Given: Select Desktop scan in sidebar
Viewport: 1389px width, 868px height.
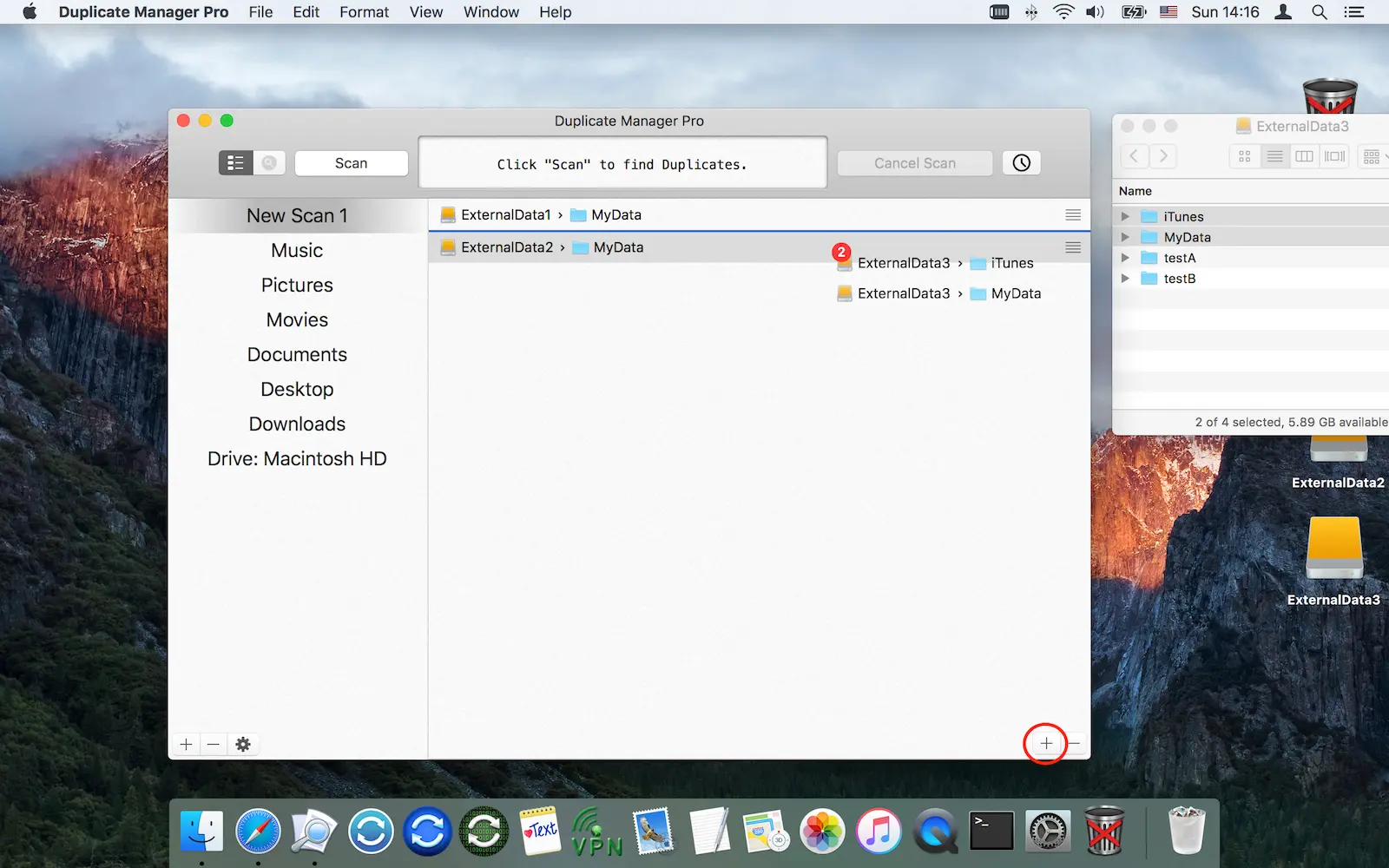Looking at the screenshot, I should tap(297, 389).
